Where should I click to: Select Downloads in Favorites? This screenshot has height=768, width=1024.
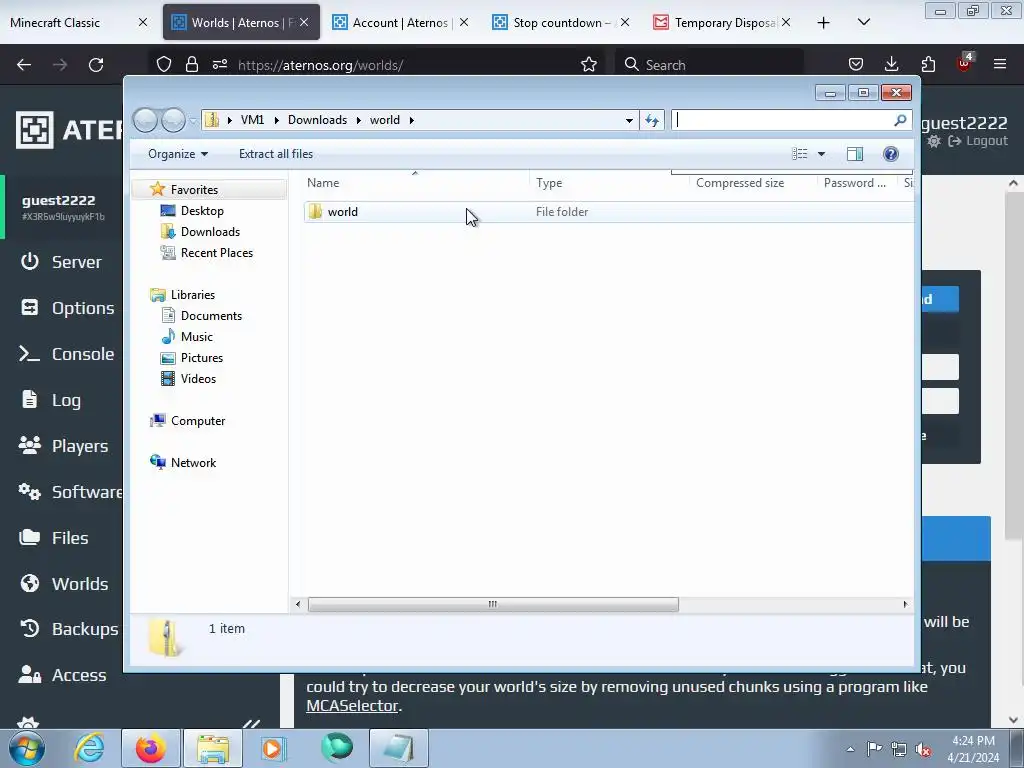coord(210,232)
